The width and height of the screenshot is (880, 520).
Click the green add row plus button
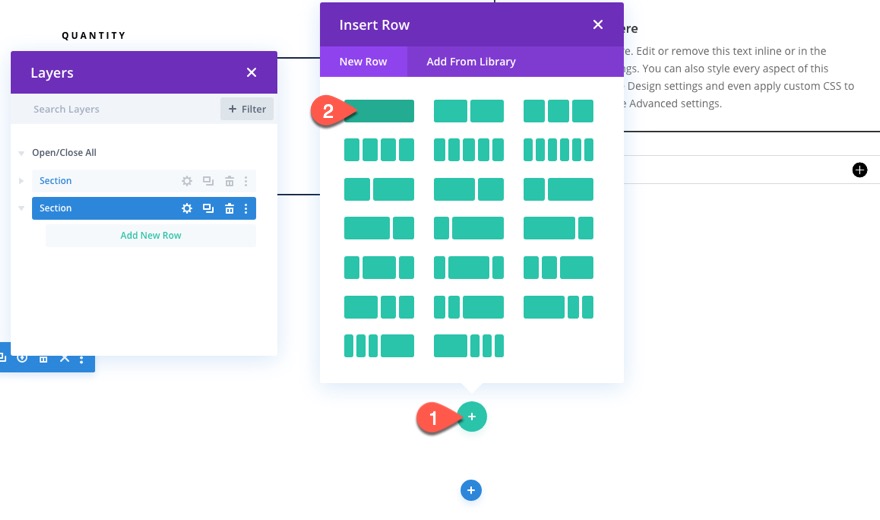coord(472,416)
